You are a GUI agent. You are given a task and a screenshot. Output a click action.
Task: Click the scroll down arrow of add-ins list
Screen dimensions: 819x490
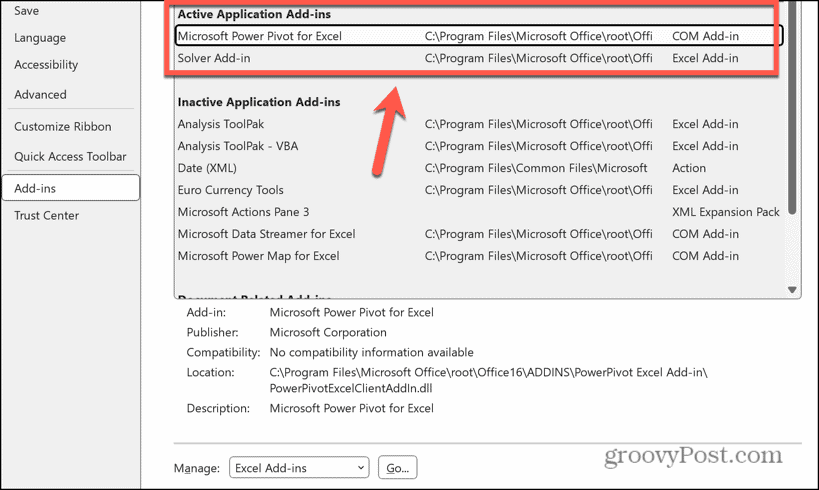[x=792, y=290]
